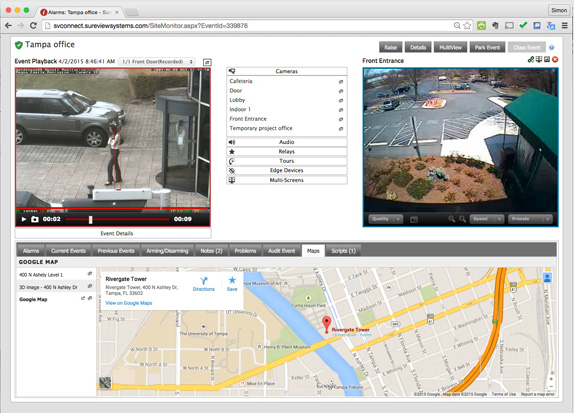Open Lobby camera link icon
Image resolution: width=574 pixels, height=413 pixels.
tap(341, 100)
